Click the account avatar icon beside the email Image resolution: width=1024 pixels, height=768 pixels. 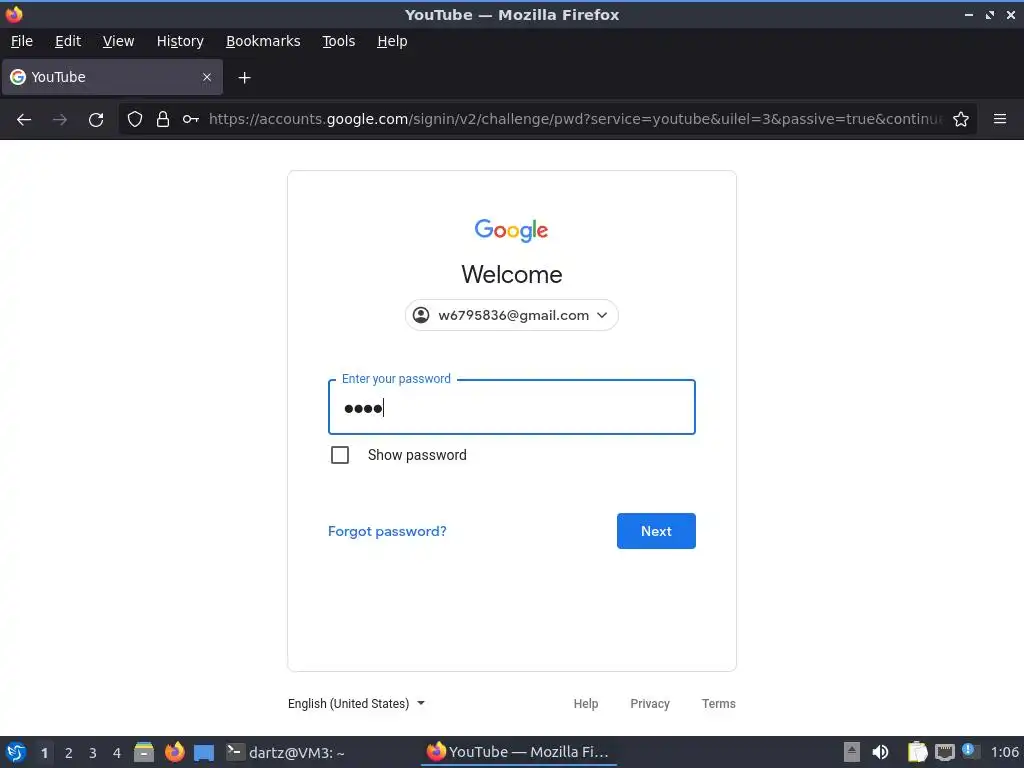[421, 315]
